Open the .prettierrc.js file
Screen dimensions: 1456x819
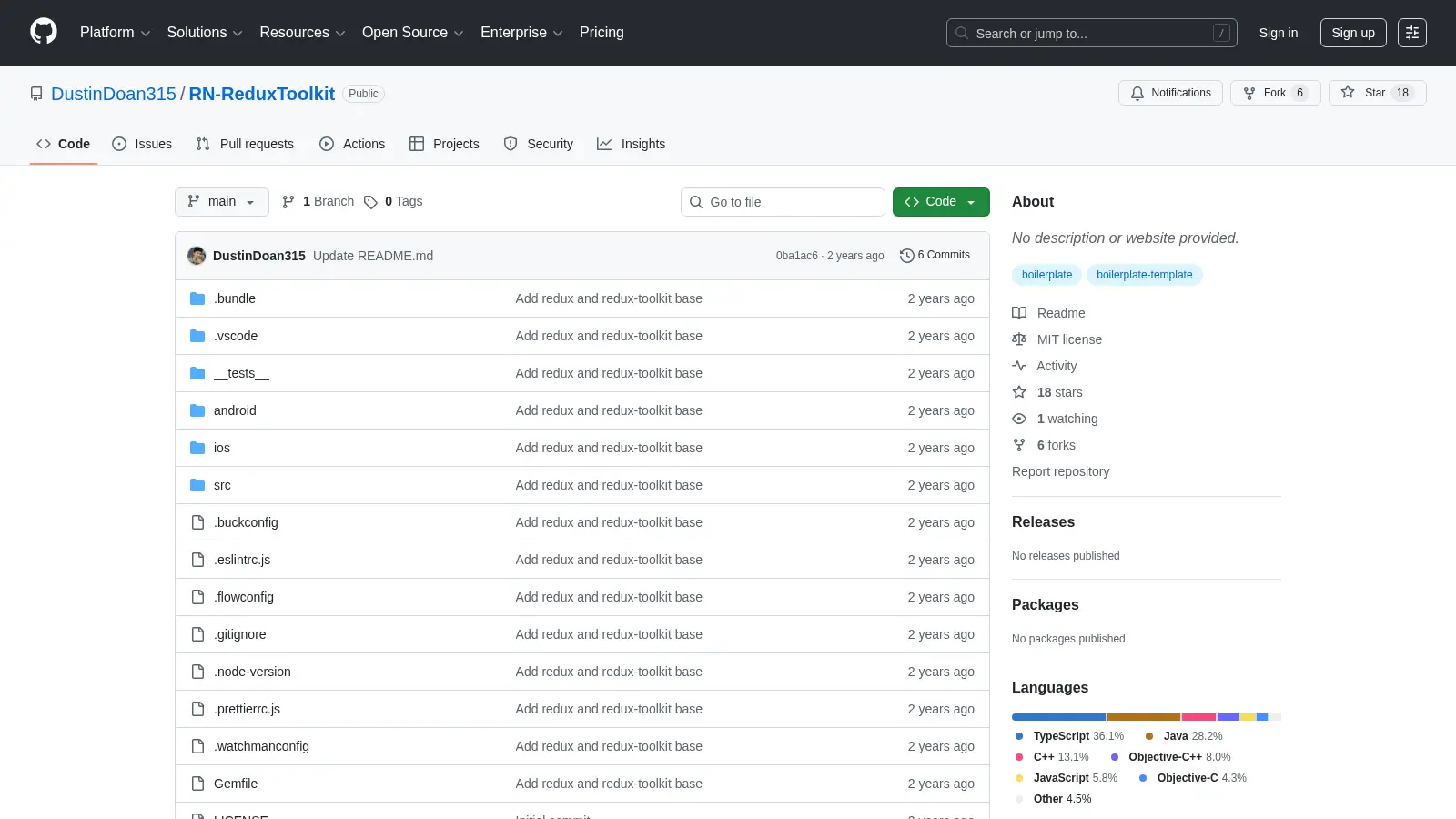pyautogui.click(x=247, y=709)
